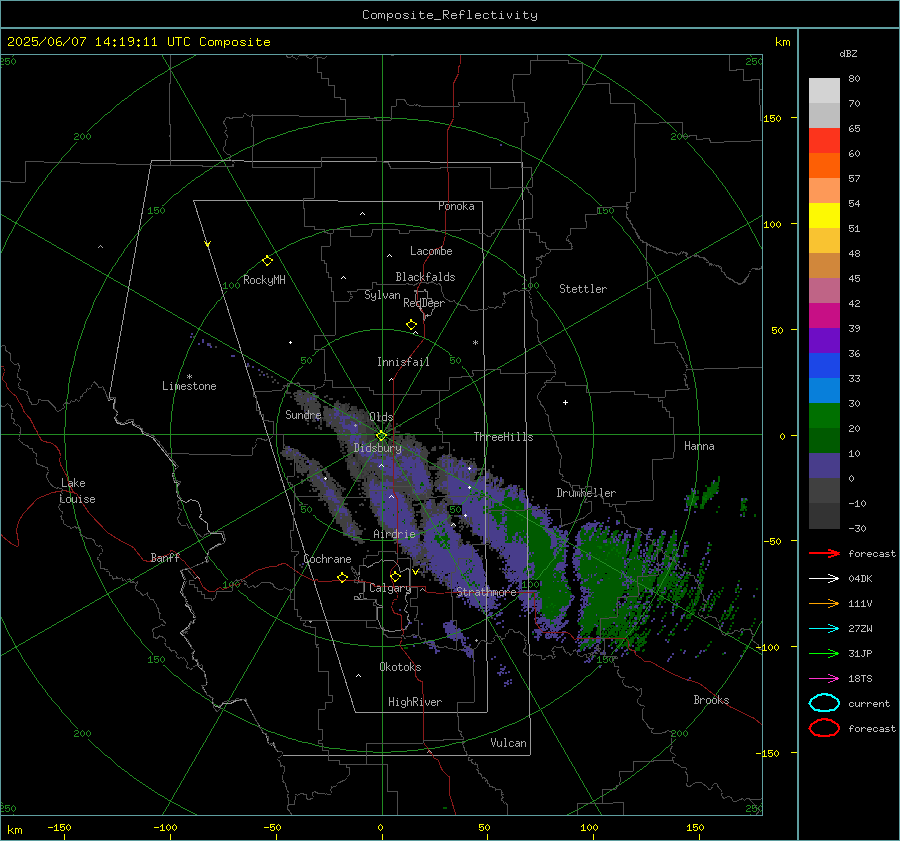
Task: Click the Strathmore label on map
Action: pyautogui.click(x=486, y=592)
